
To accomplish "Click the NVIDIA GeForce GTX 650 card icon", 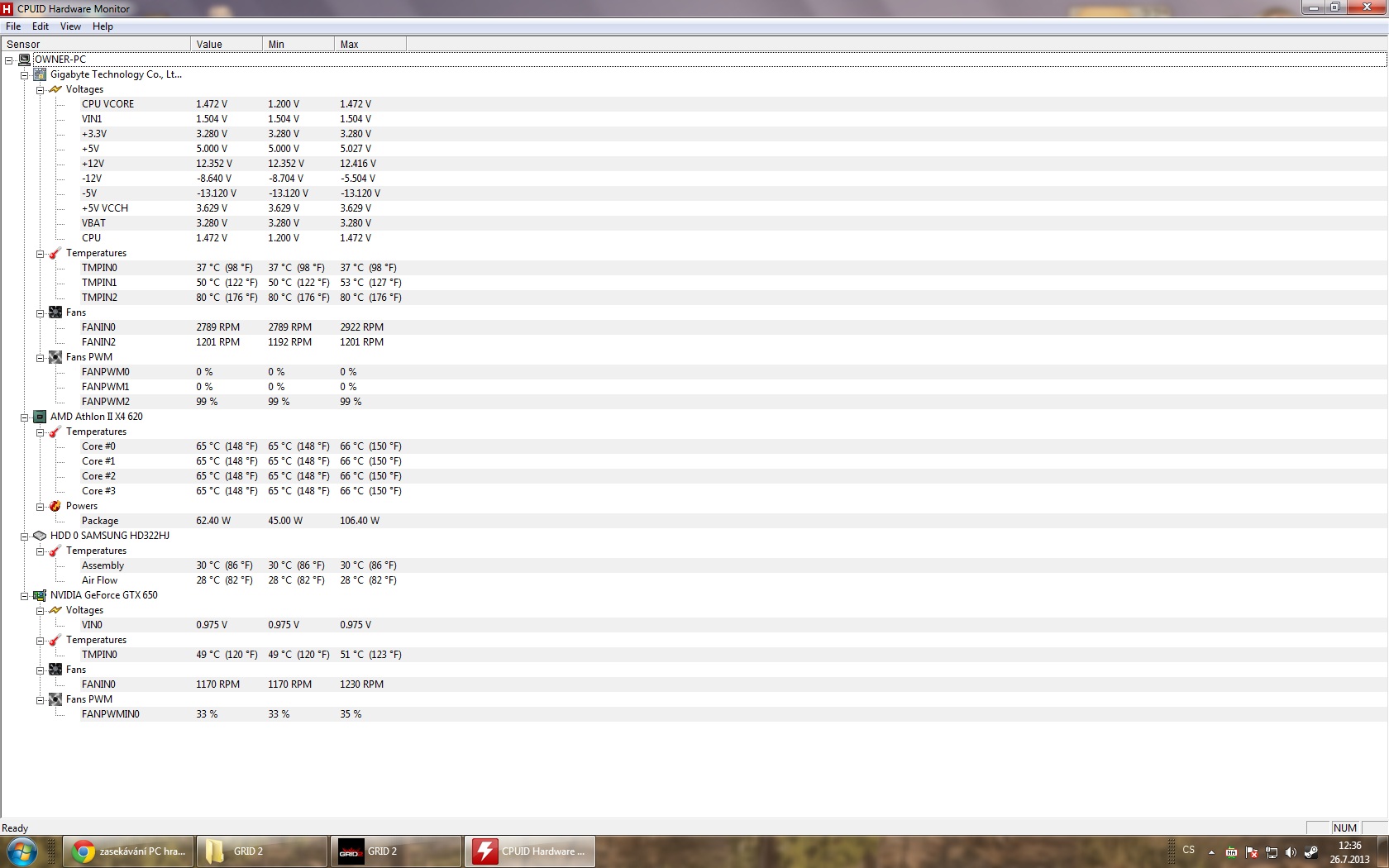I will (40, 595).
